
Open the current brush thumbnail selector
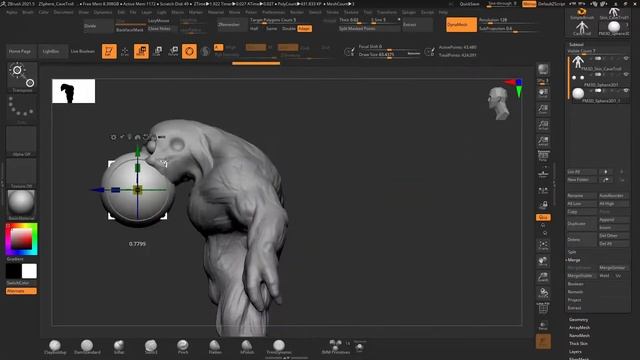point(22,78)
